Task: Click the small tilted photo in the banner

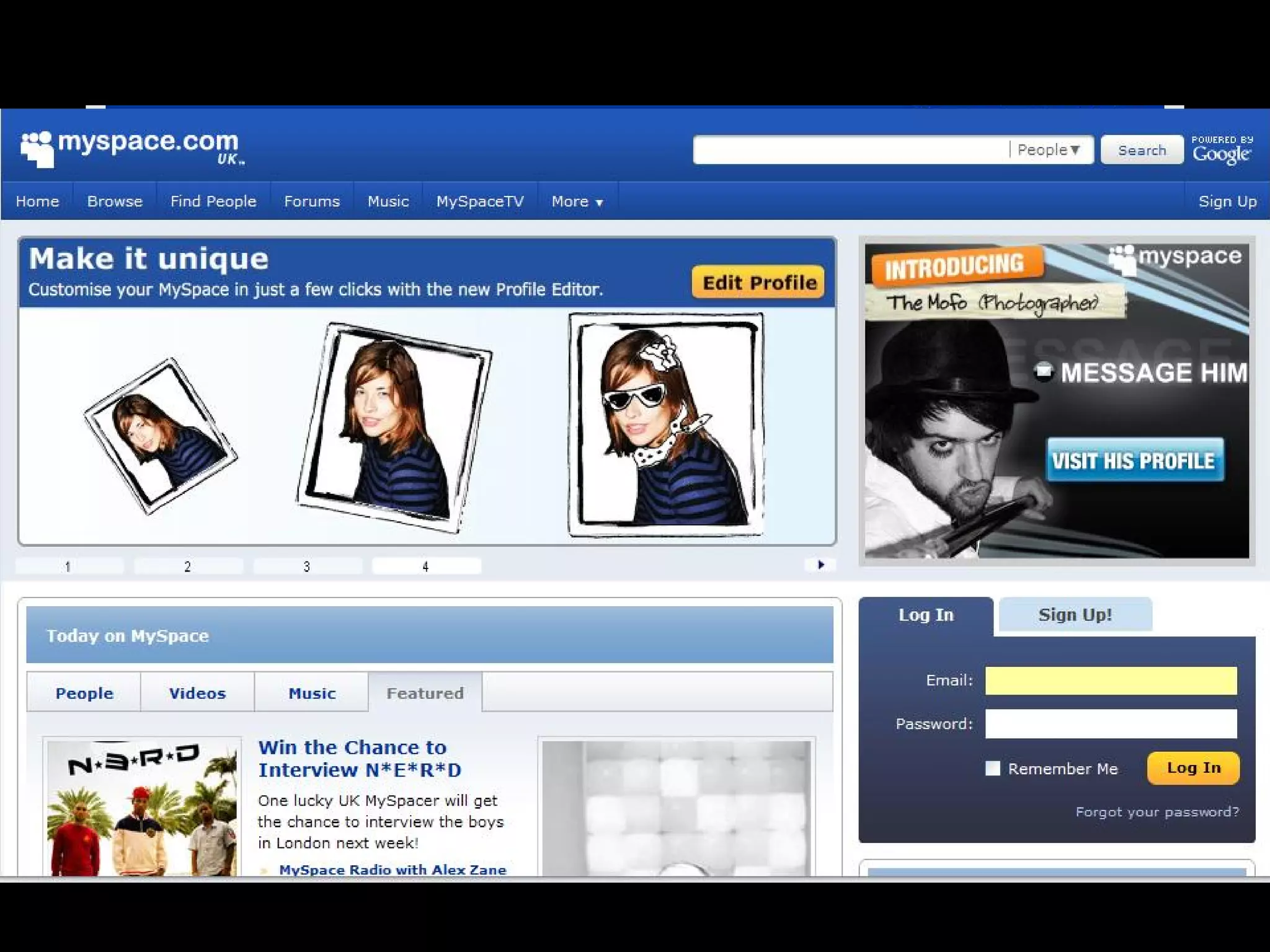Action: (x=161, y=436)
